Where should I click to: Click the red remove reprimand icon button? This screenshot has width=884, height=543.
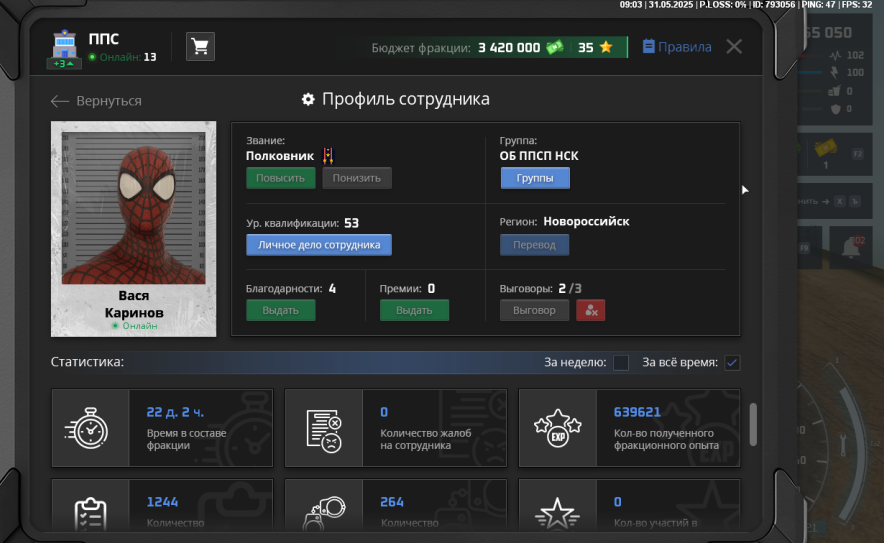click(590, 310)
